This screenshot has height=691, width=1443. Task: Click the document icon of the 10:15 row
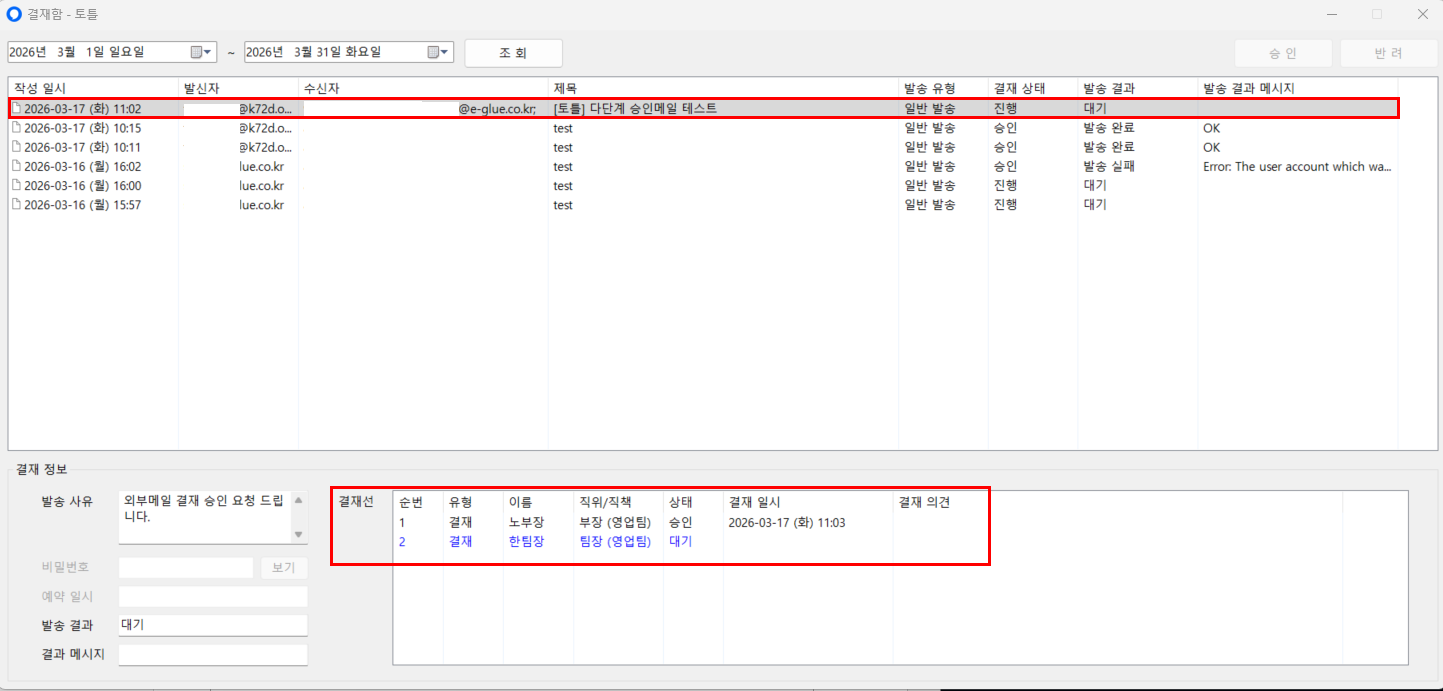(x=16, y=128)
